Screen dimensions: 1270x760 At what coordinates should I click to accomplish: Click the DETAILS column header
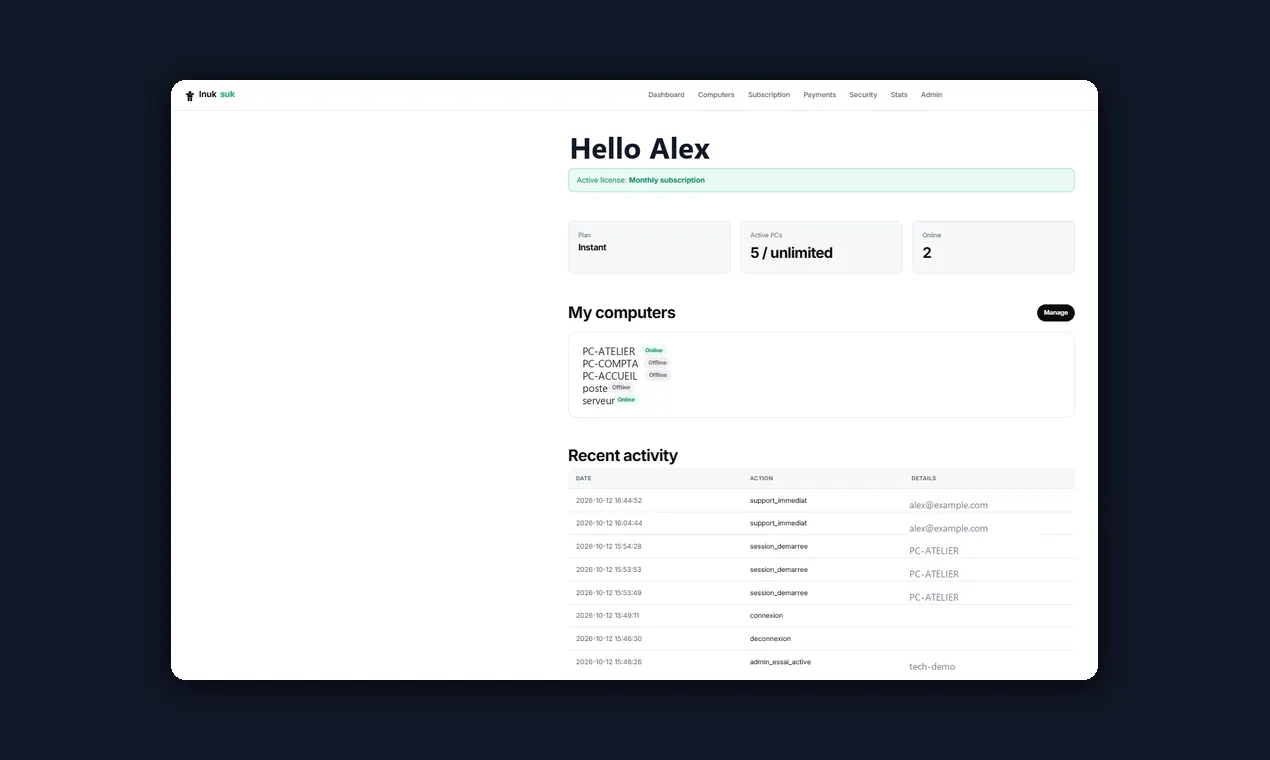click(x=923, y=478)
